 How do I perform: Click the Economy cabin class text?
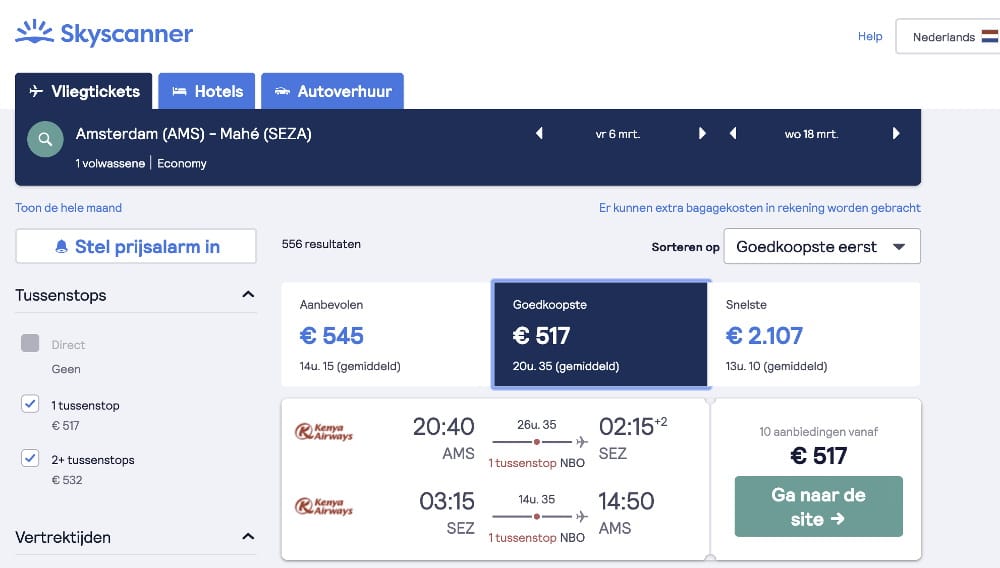pyautogui.click(x=182, y=163)
